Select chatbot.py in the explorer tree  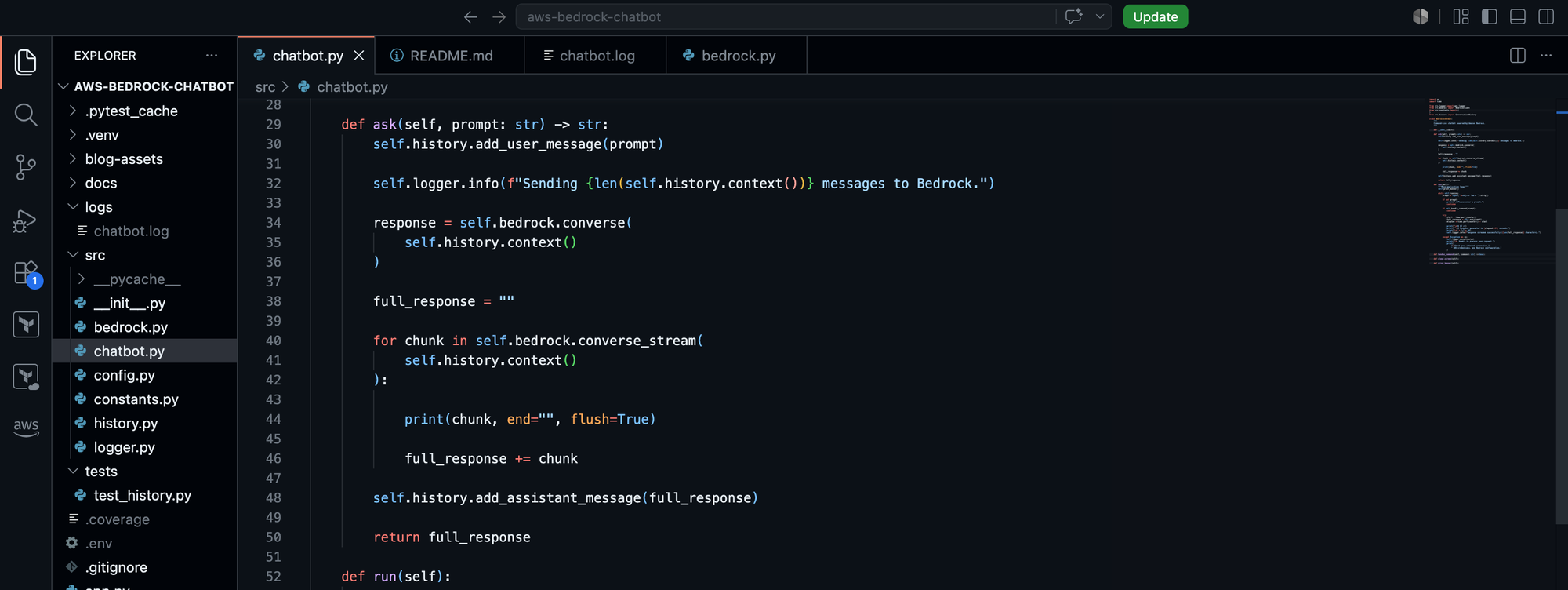point(145,351)
